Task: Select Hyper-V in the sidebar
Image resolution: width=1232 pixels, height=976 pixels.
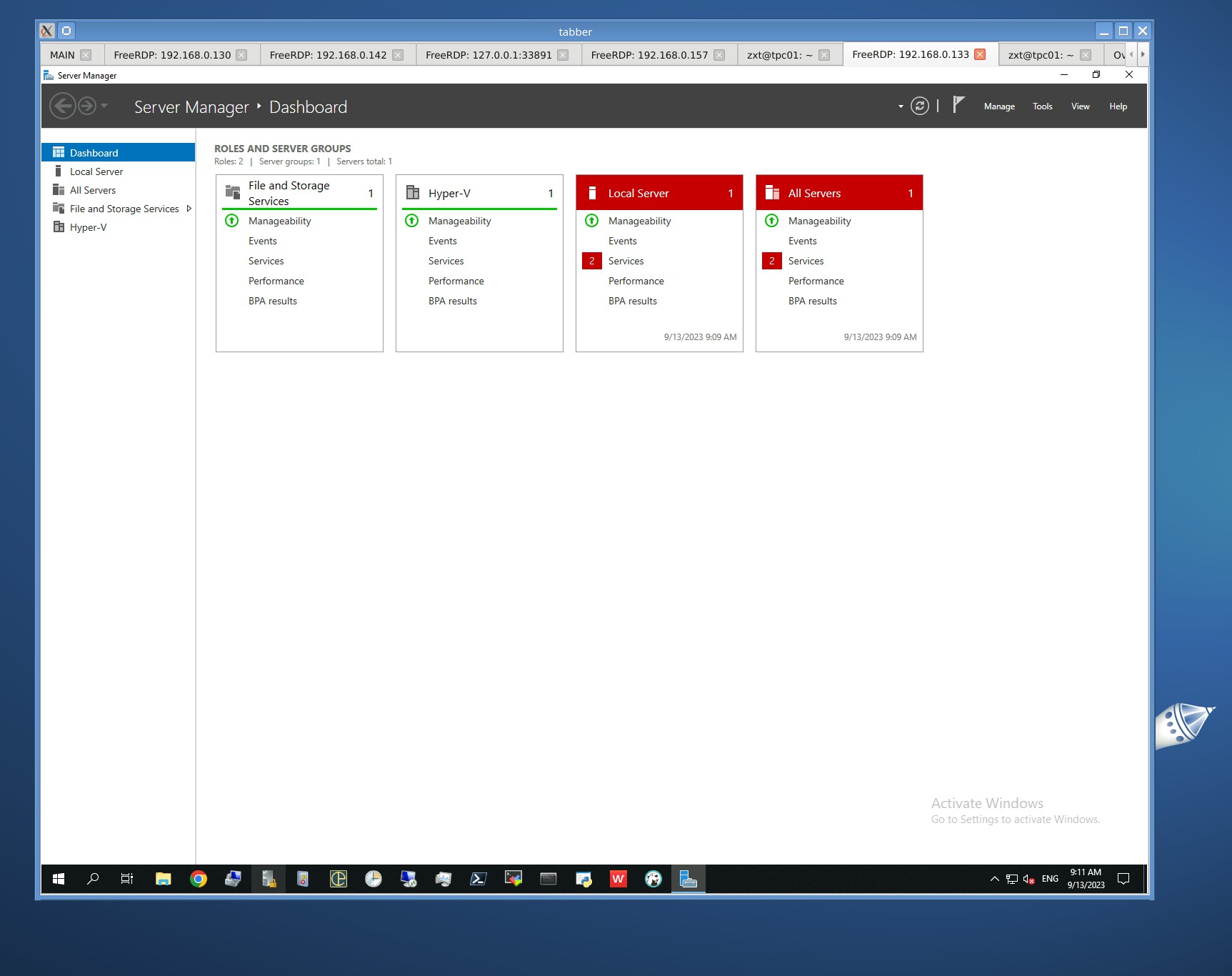Action: click(x=118, y=227)
